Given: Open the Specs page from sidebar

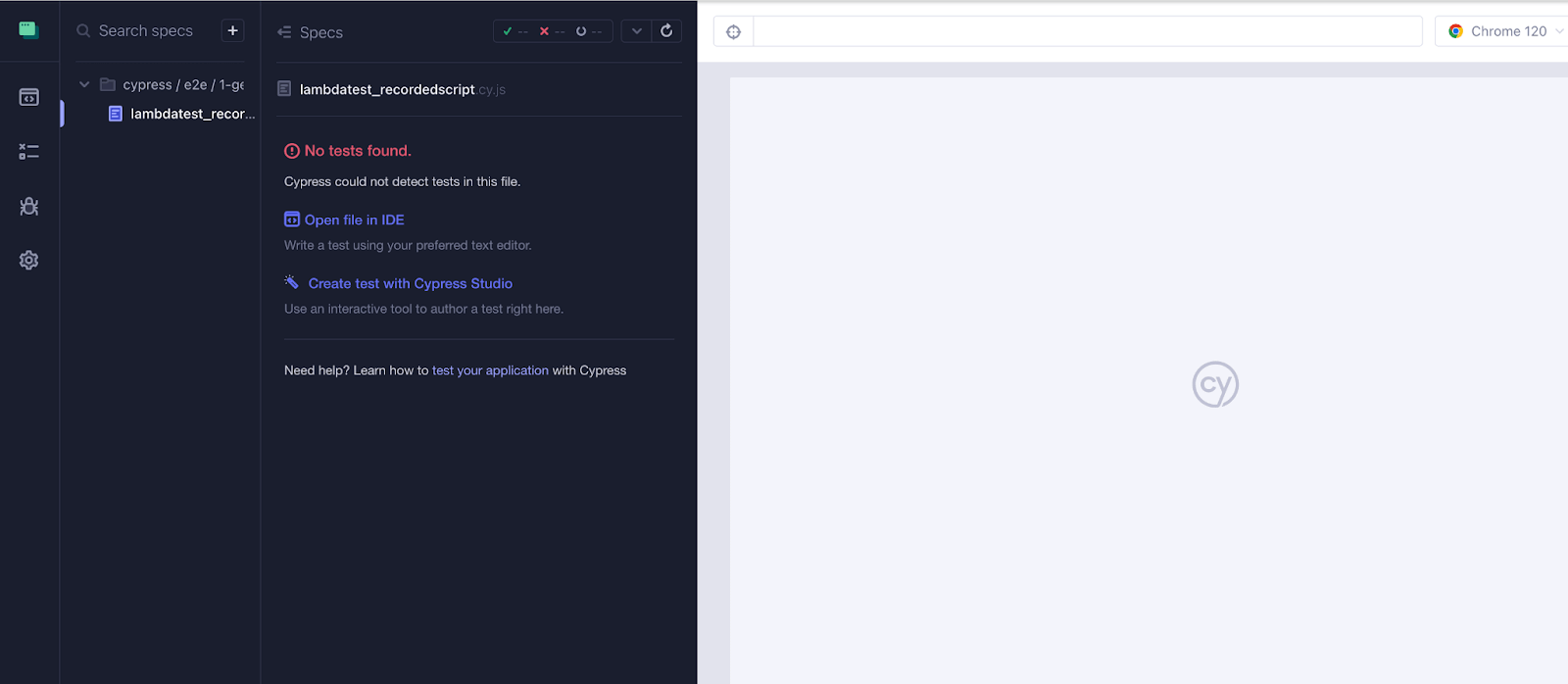Looking at the screenshot, I should [x=28, y=97].
